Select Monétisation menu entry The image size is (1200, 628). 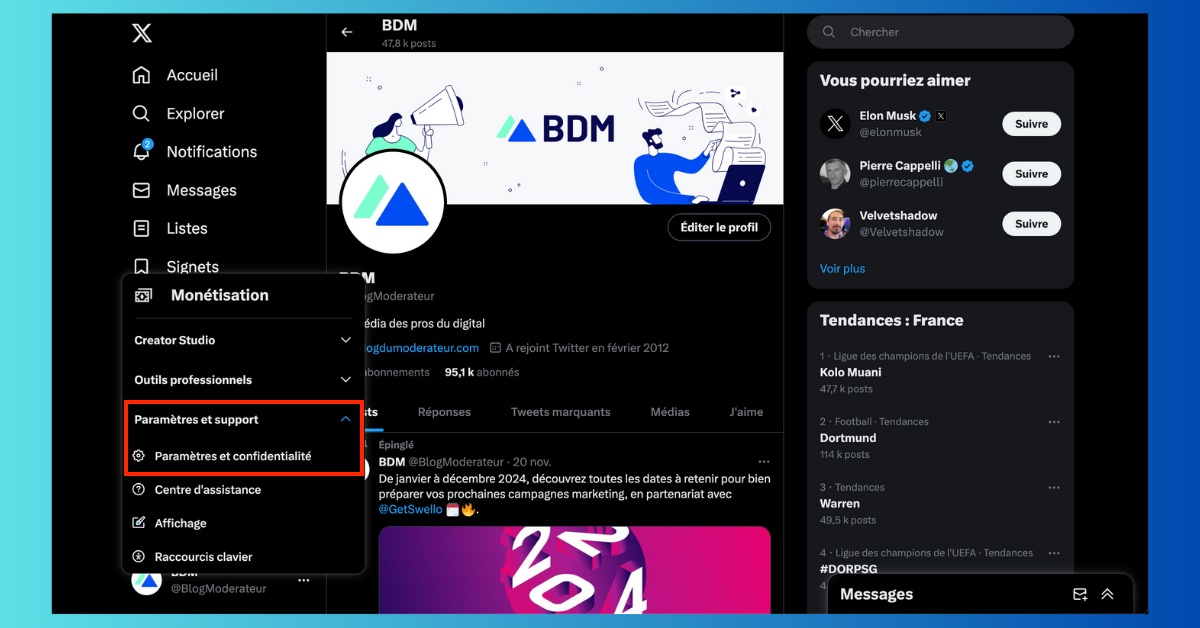point(243,295)
